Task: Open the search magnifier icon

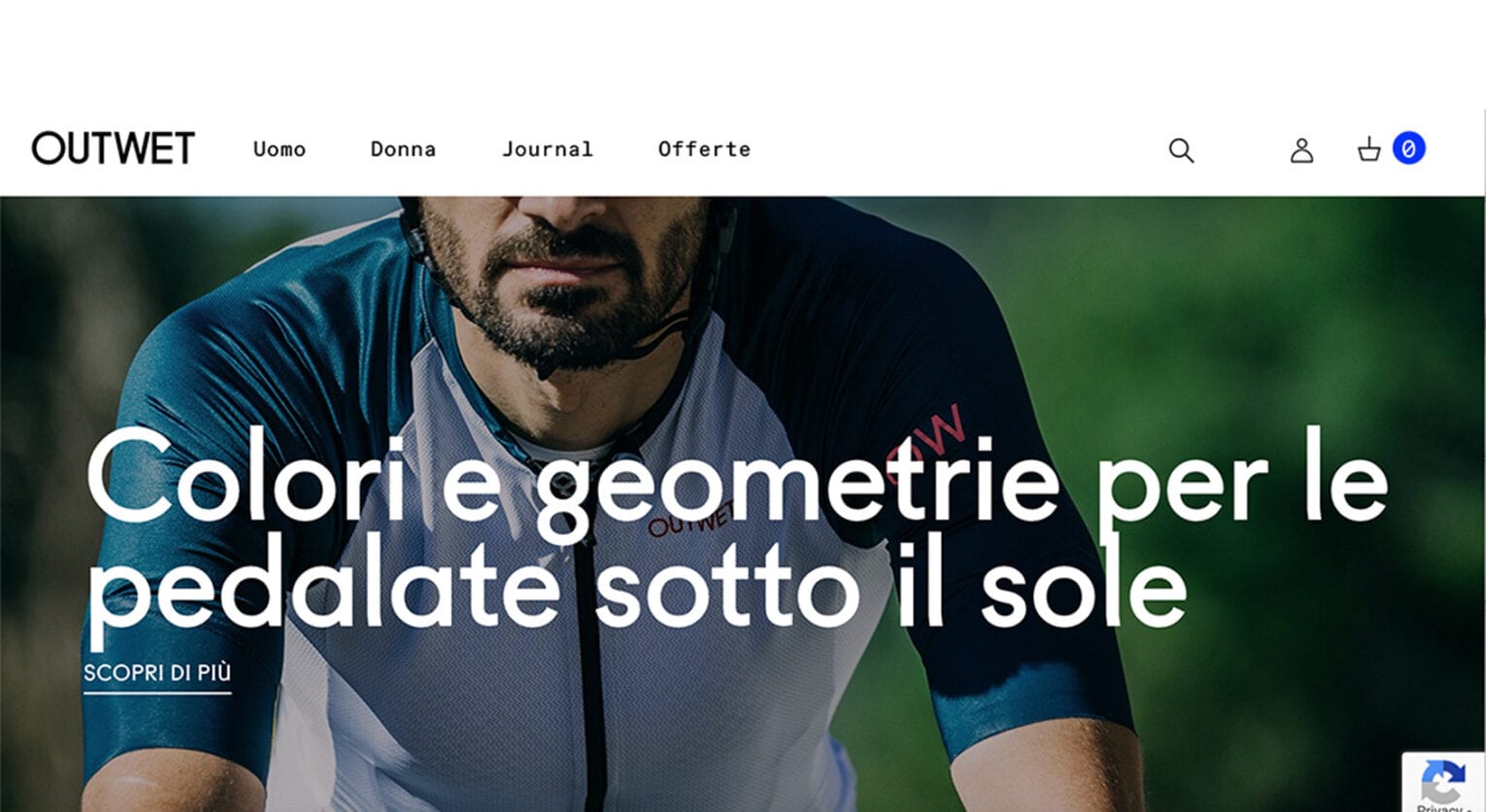Action: (x=1181, y=151)
